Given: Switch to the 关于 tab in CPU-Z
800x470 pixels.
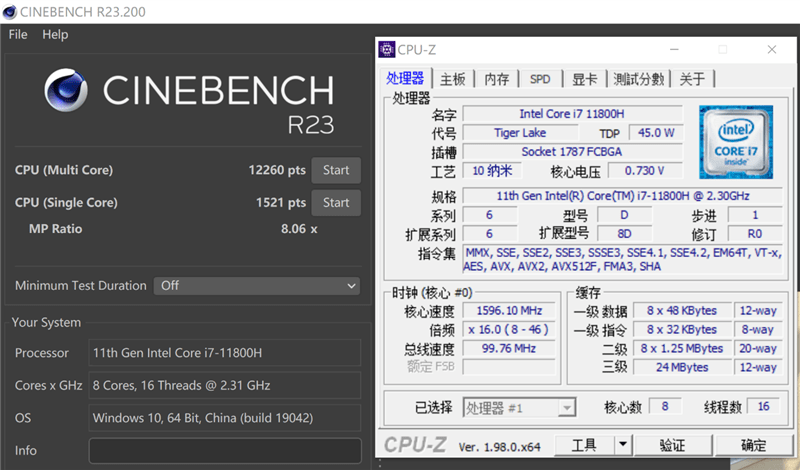Looking at the screenshot, I should pos(692,79).
